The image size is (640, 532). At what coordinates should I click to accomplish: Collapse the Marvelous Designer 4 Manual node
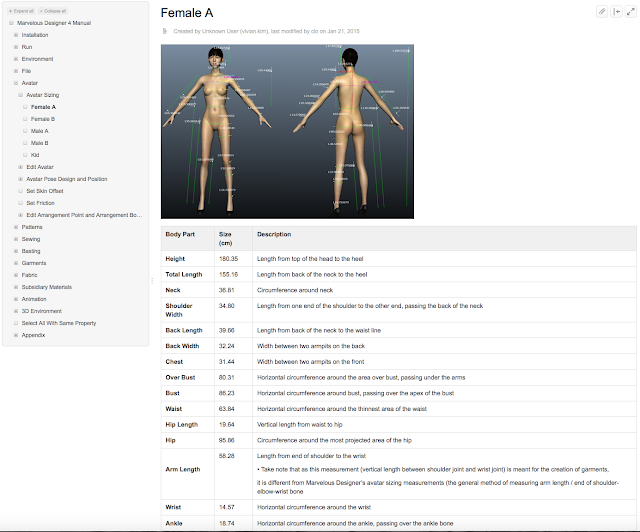tap(11, 23)
